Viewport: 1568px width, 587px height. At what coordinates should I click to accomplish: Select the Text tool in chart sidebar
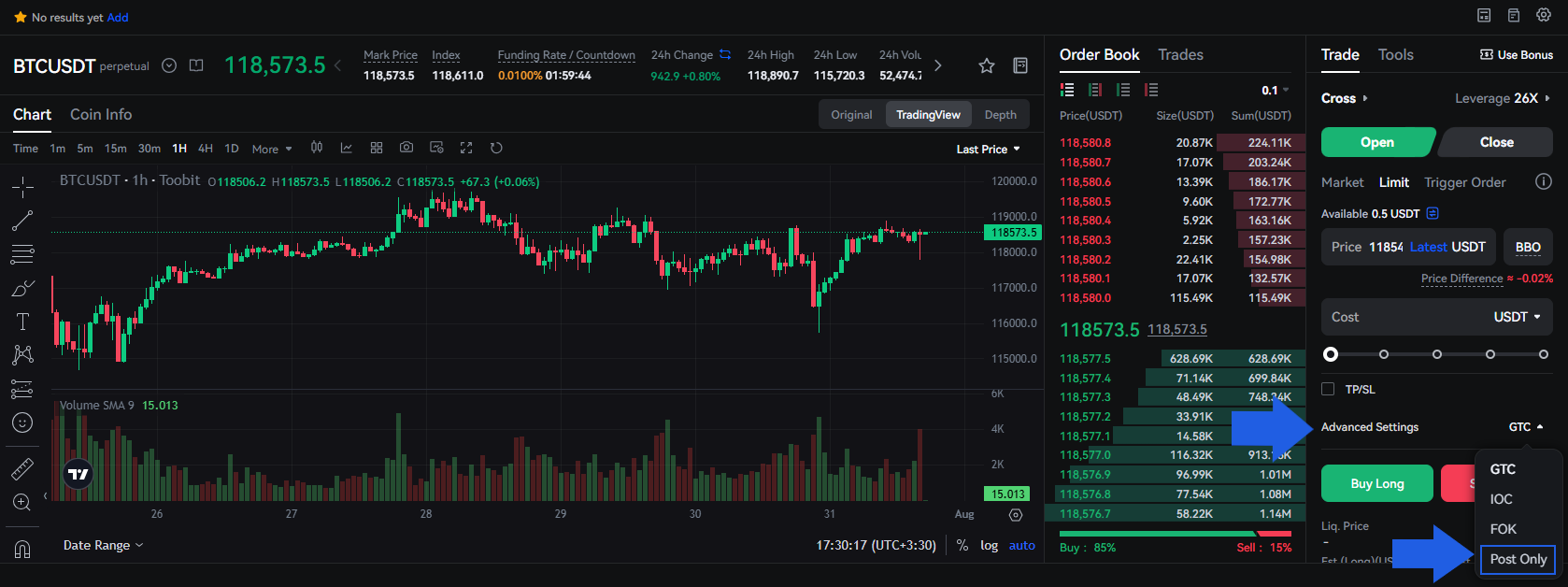[x=22, y=322]
